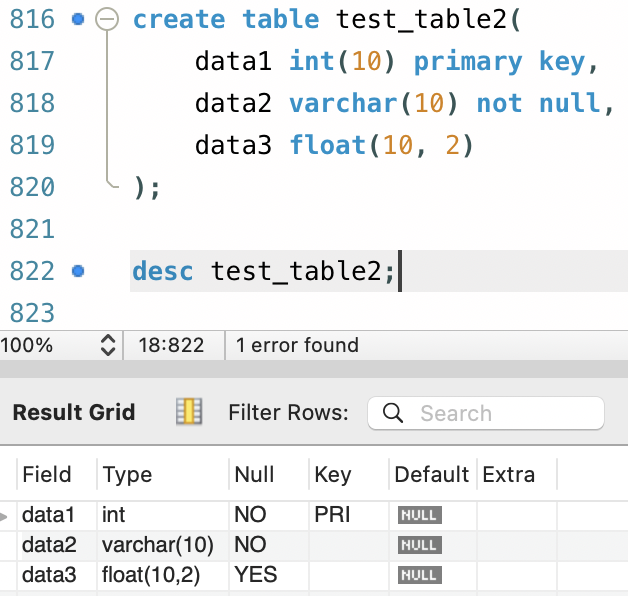Image resolution: width=628 pixels, height=596 pixels.
Task: Click 'primary key' on line 817
Action: pos(499,62)
